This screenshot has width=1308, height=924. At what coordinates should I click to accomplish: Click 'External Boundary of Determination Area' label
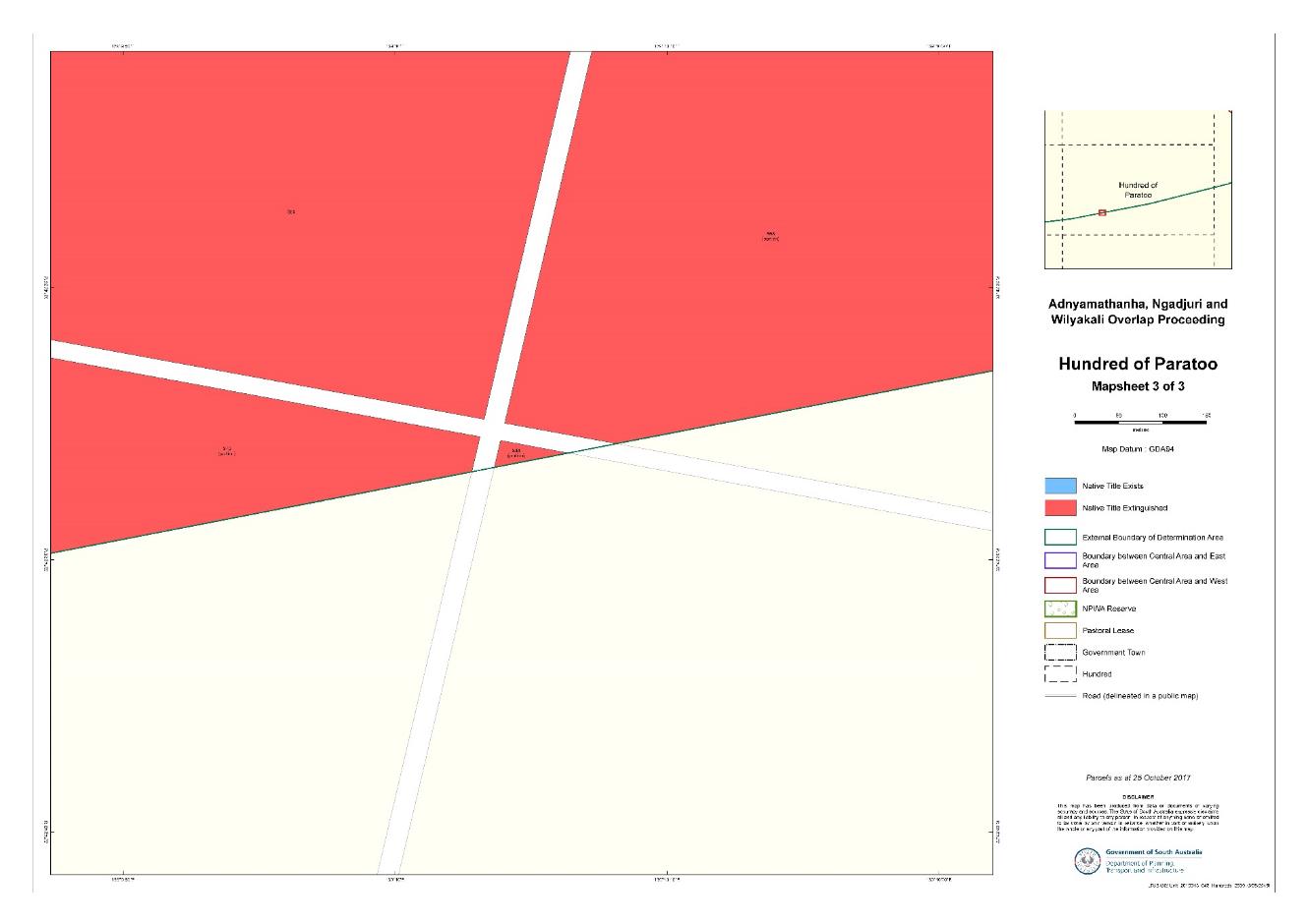(1153, 538)
